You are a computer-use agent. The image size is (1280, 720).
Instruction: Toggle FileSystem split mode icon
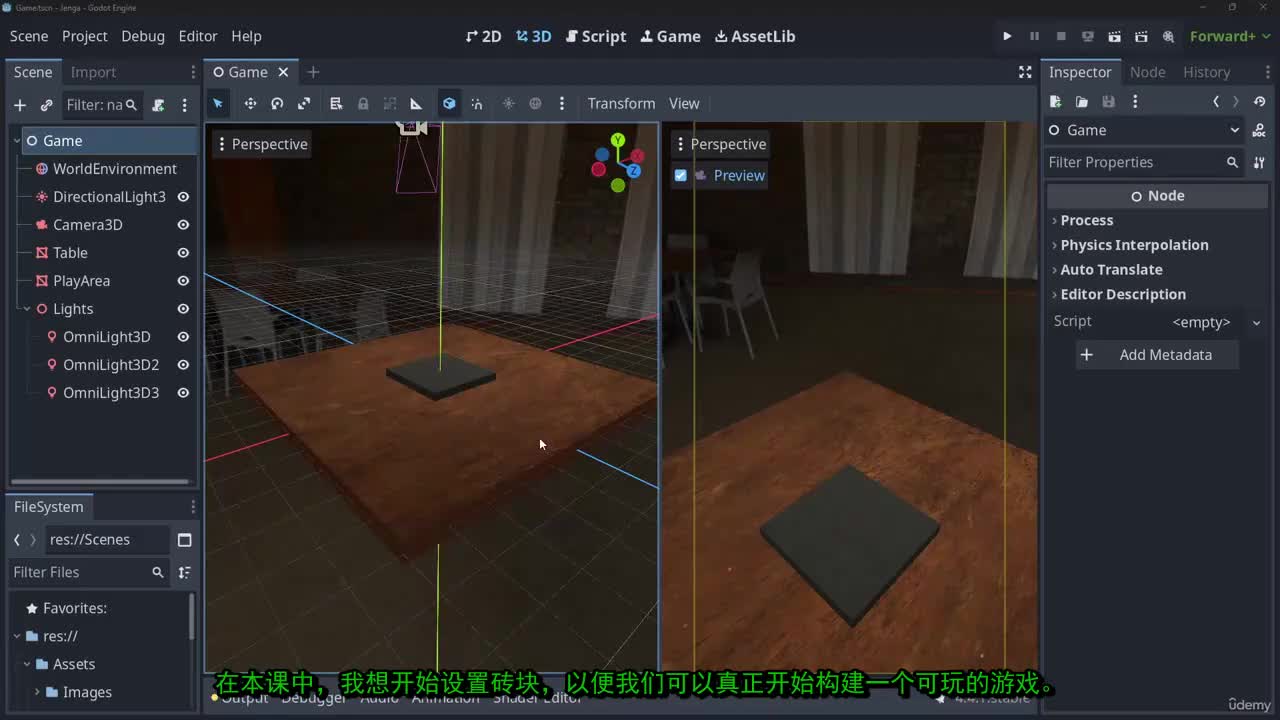(x=184, y=540)
